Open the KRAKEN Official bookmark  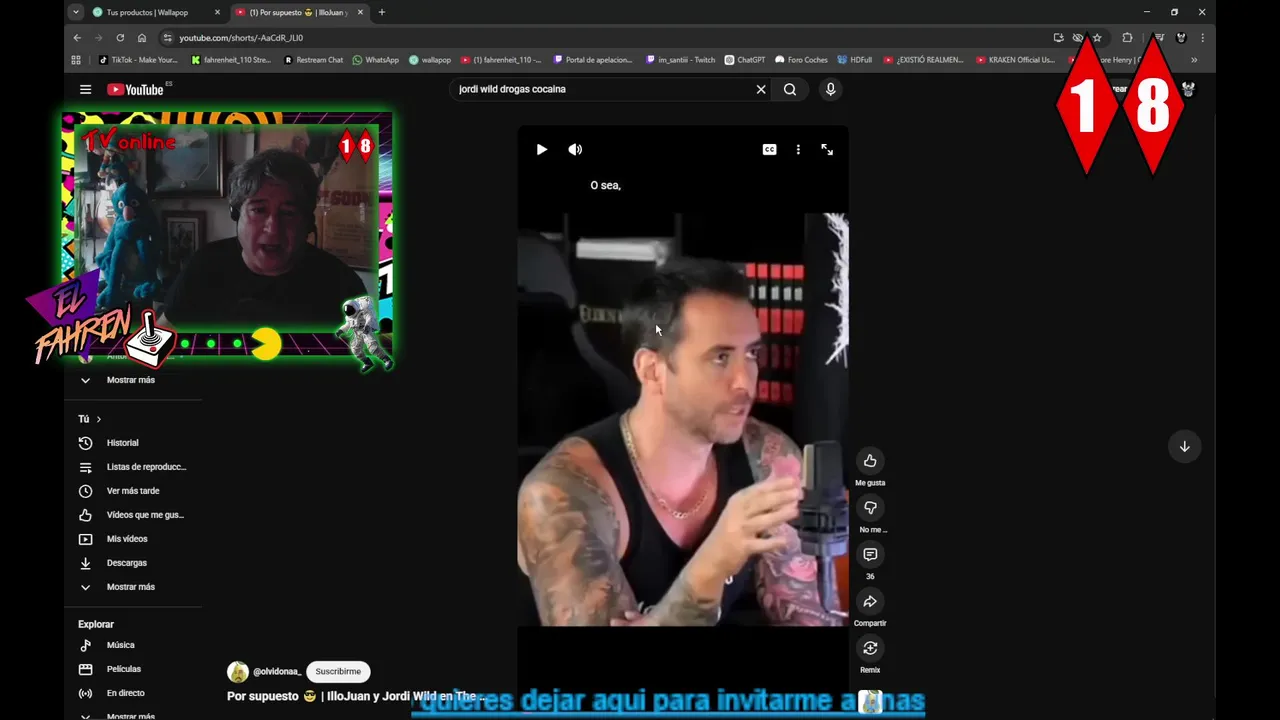(1015, 60)
